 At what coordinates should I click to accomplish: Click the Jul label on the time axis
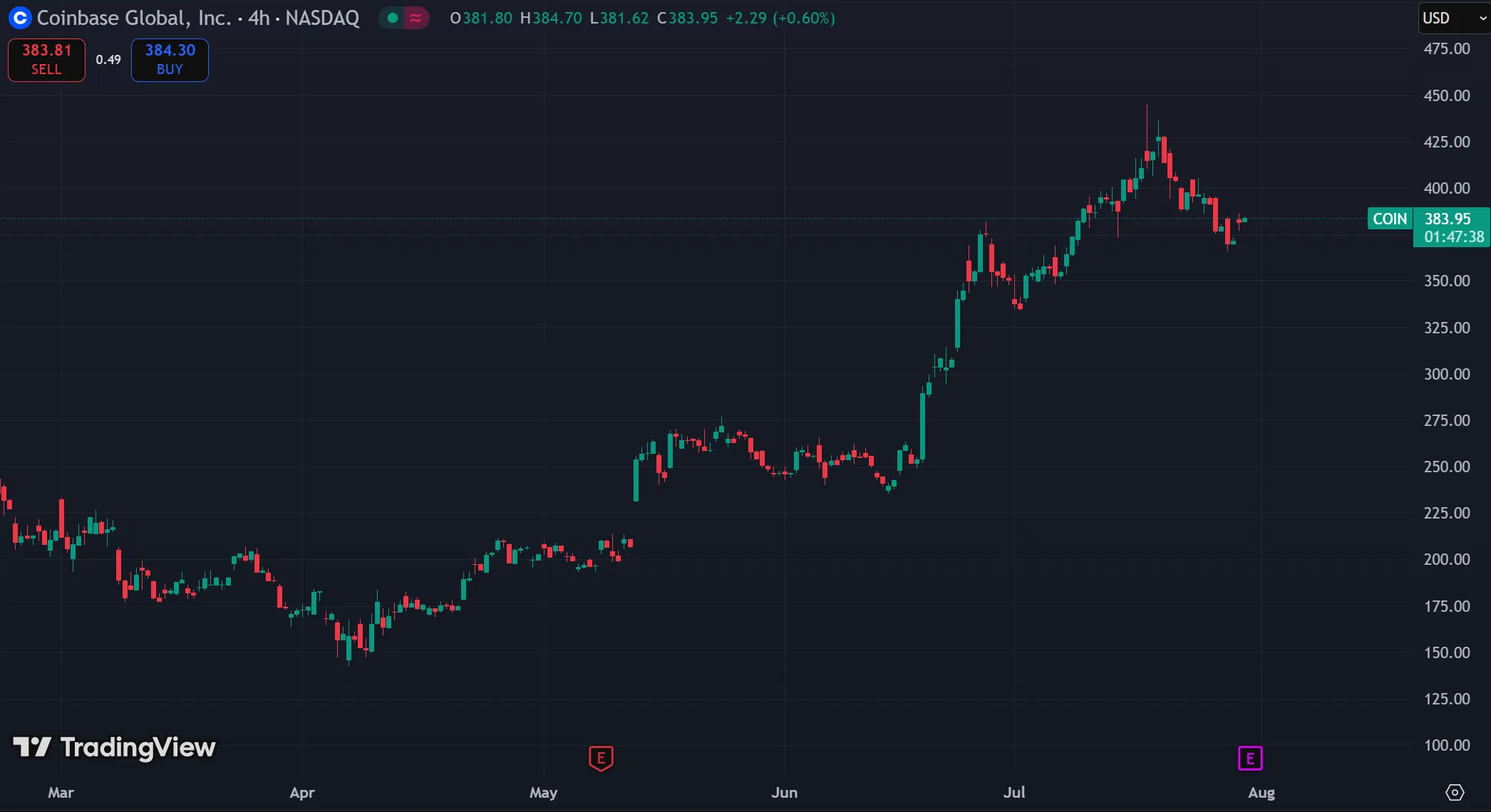(1014, 792)
